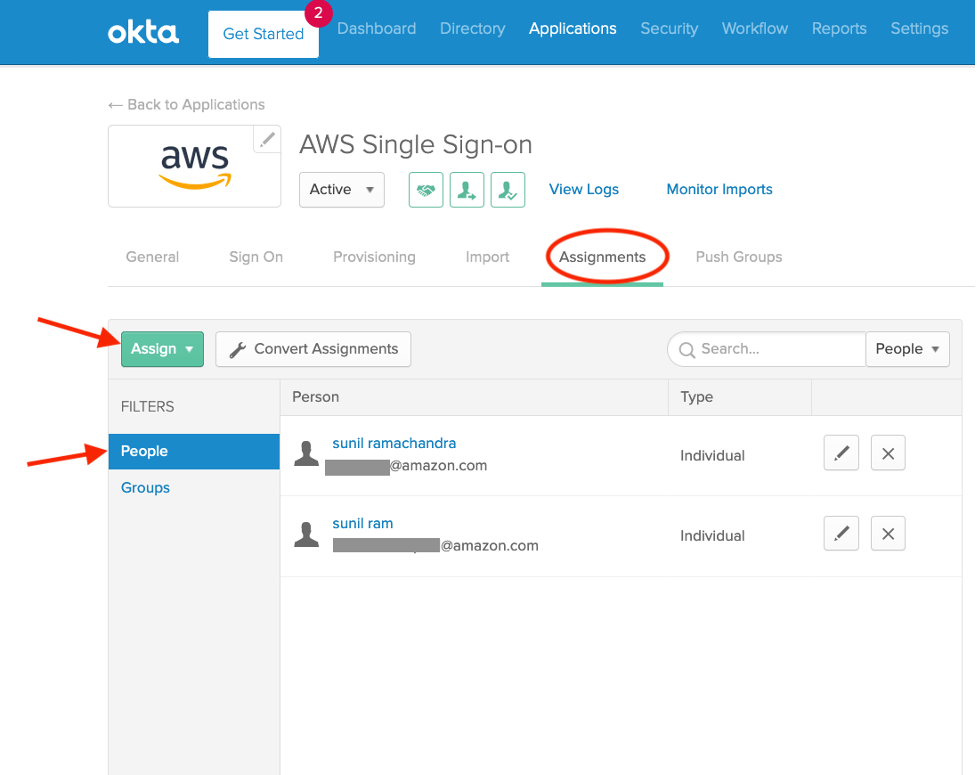Select the assign-user icon with arrow
Viewport: 977px width, 775px height.
click(466, 189)
